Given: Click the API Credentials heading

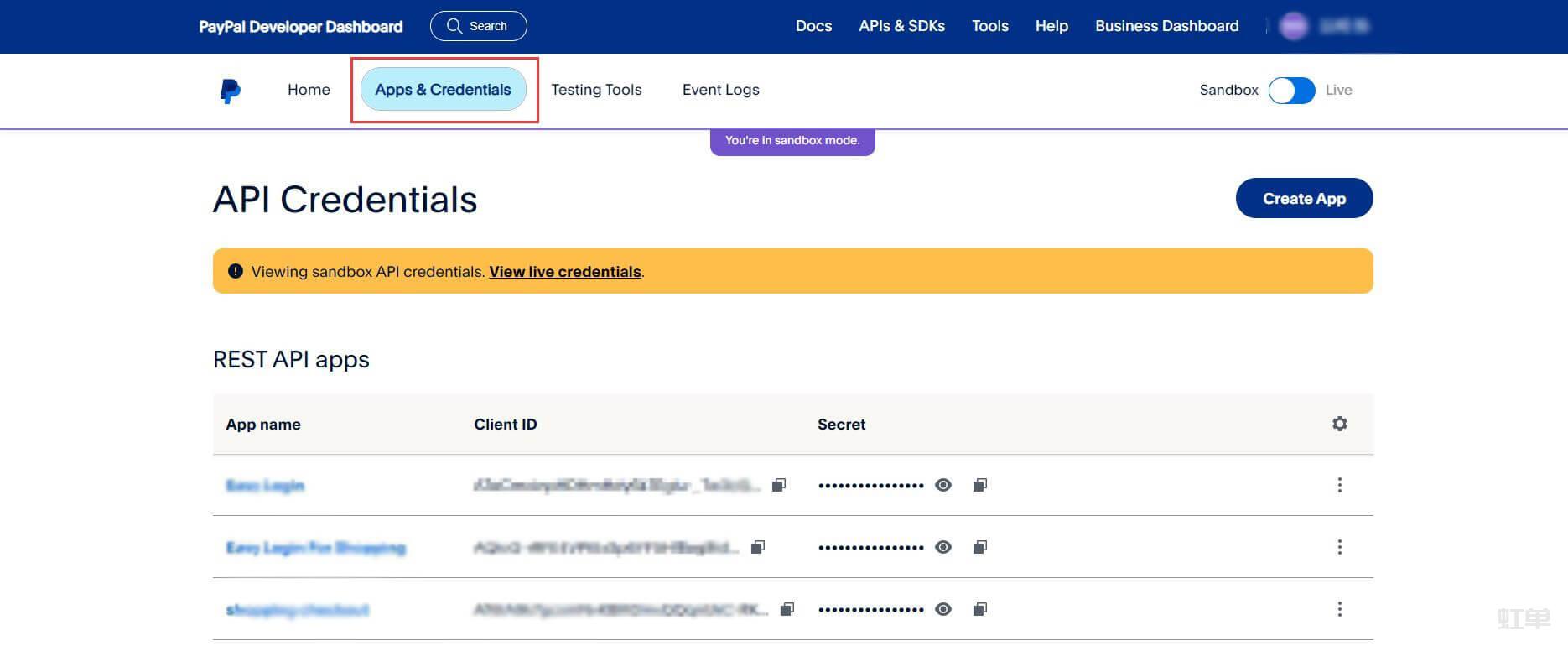Looking at the screenshot, I should 345,200.
